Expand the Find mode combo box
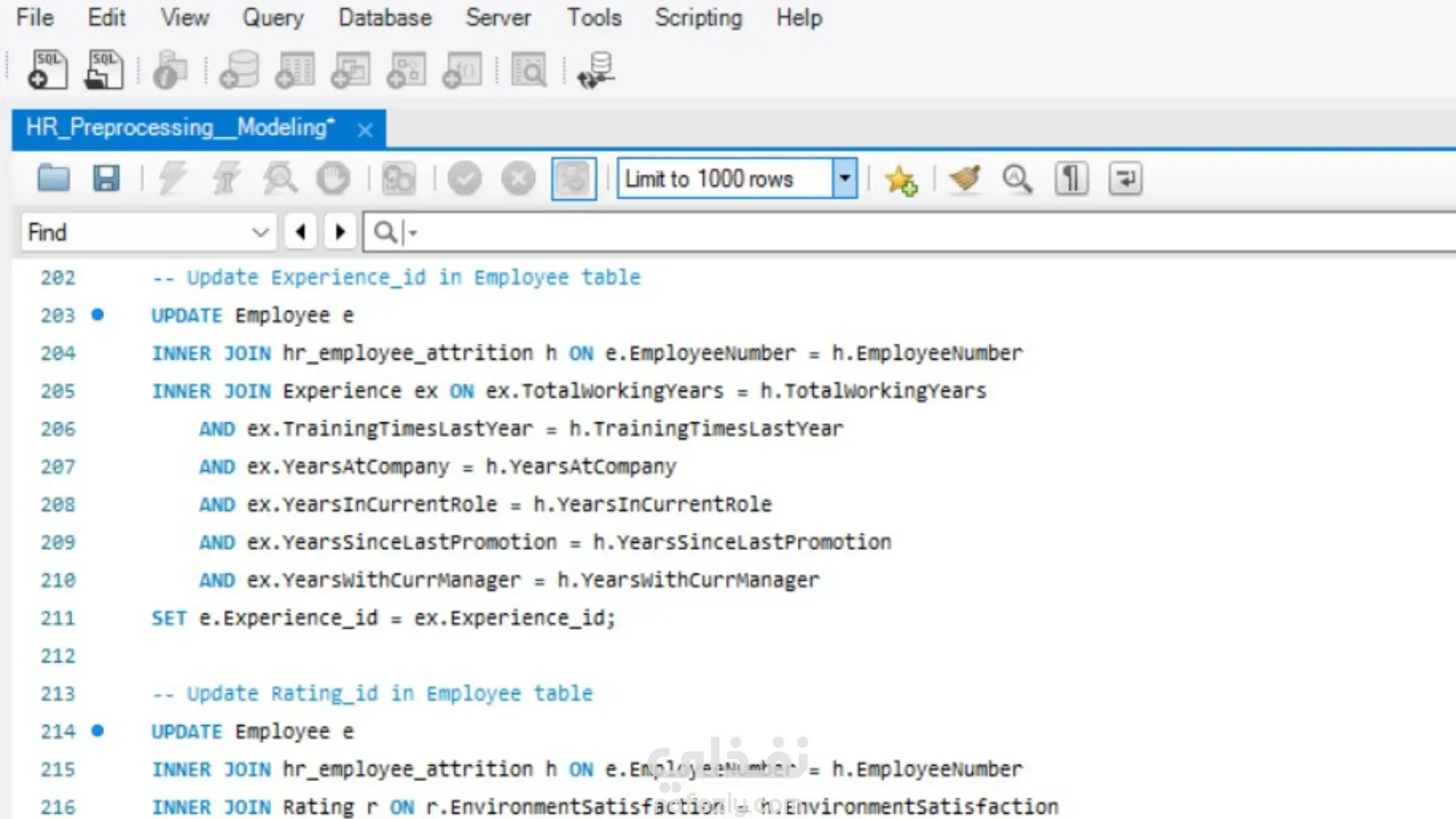This screenshot has height=819, width=1456. [x=260, y=232]
